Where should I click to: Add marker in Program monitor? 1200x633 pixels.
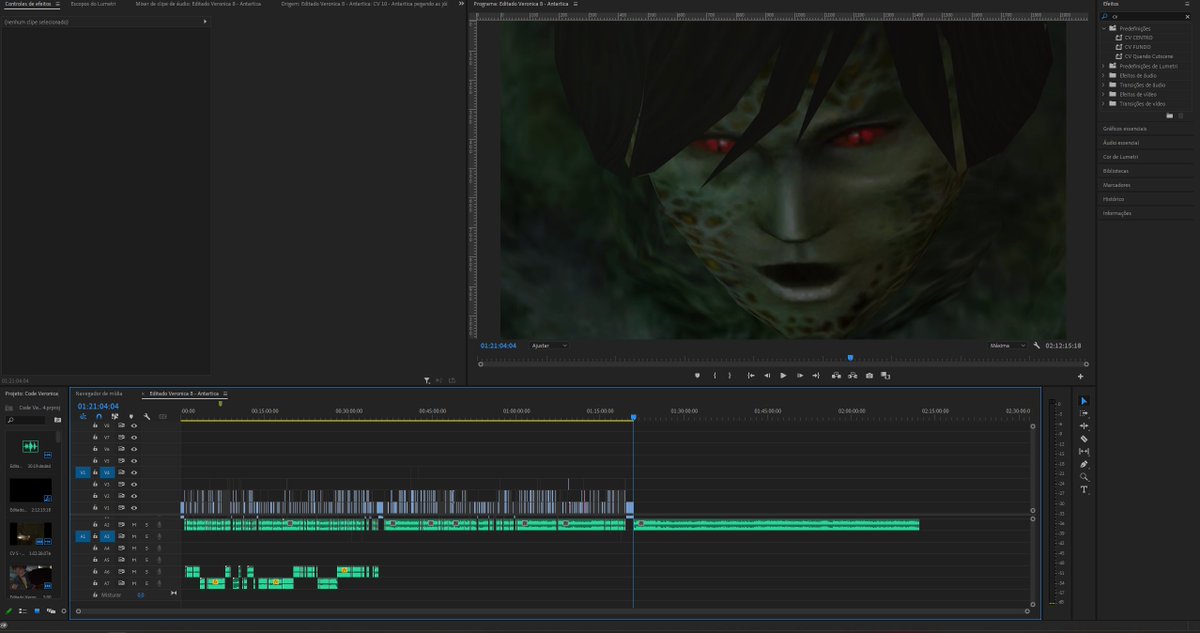[x=697, y=376]
